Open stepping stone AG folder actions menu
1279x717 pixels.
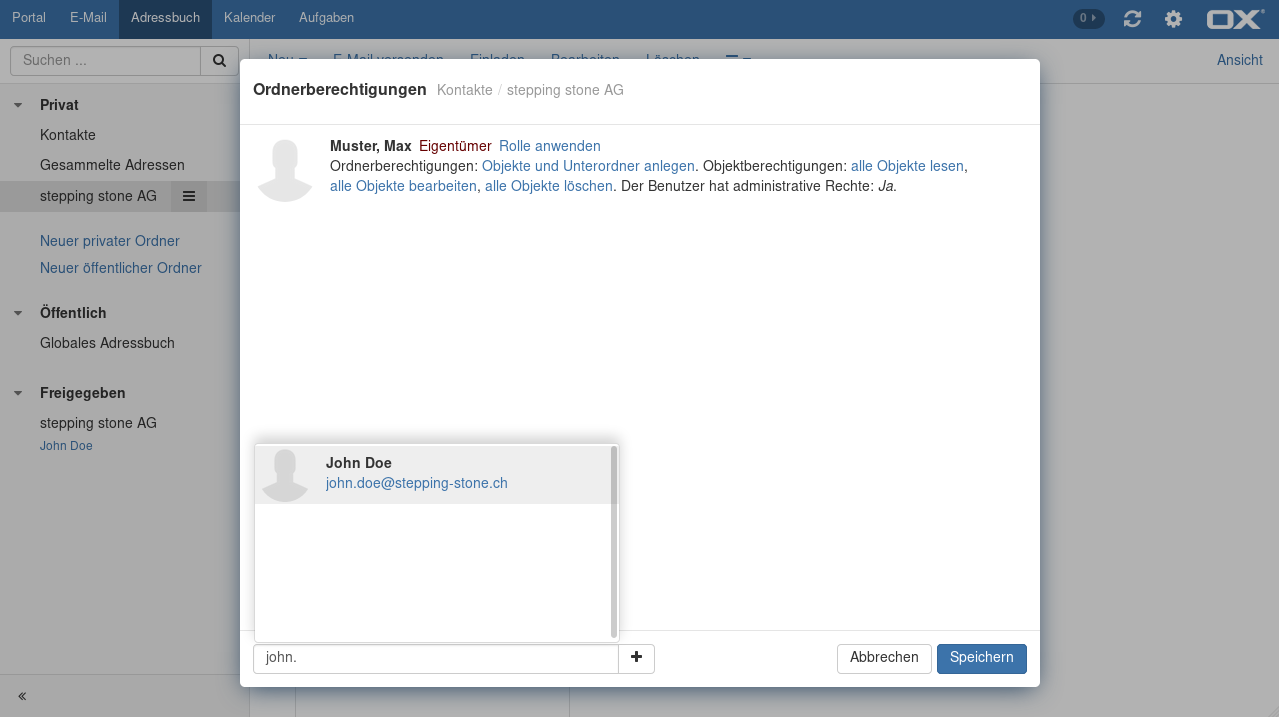coord(188,196)
